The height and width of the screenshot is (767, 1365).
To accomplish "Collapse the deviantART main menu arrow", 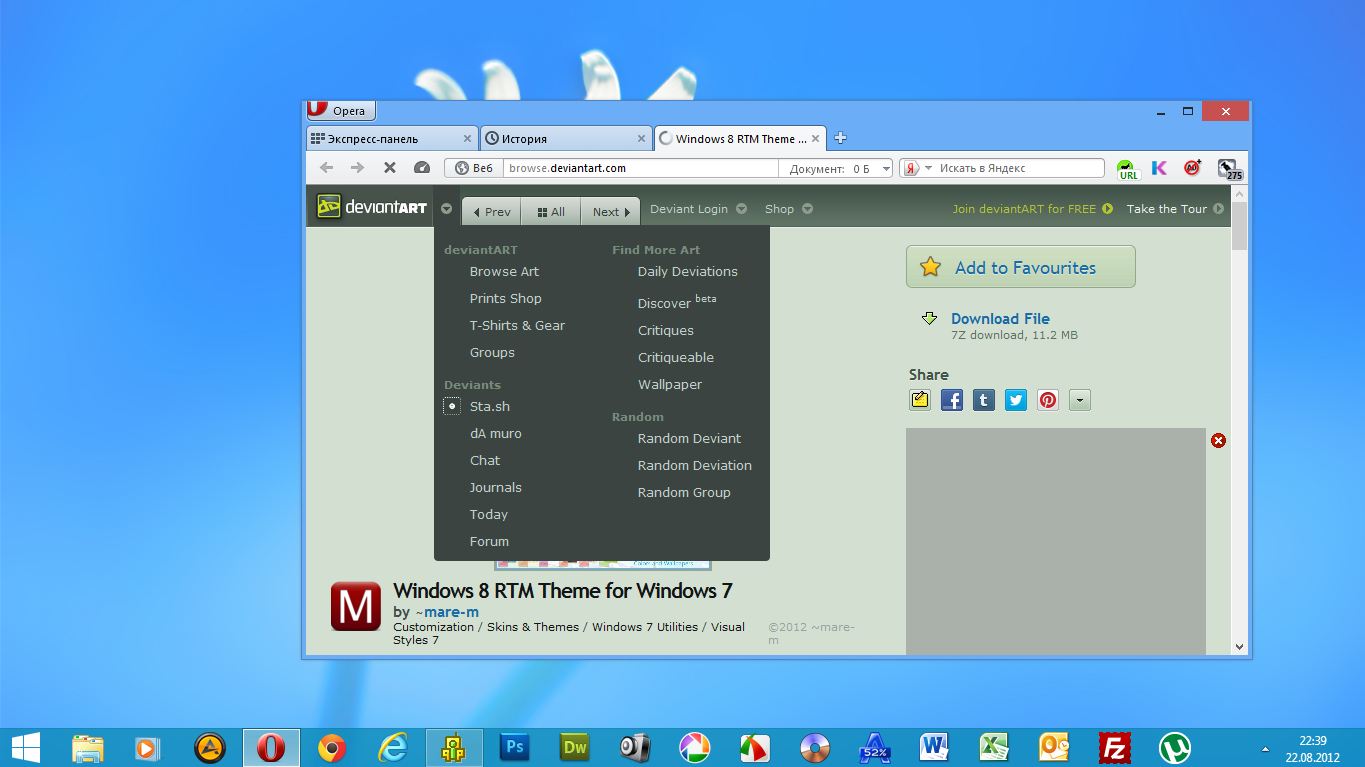I will [x=446, y=210].
